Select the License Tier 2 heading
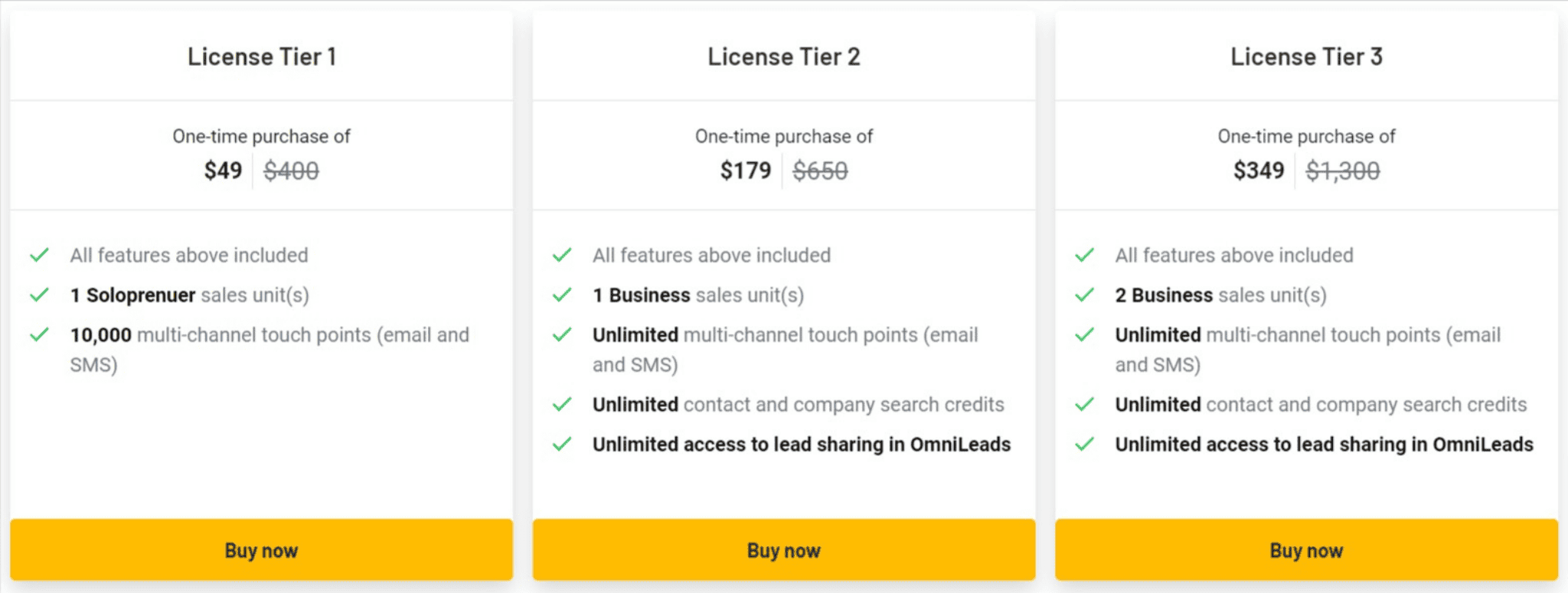Screen dimensions: 1568x593 pos(784,57)
